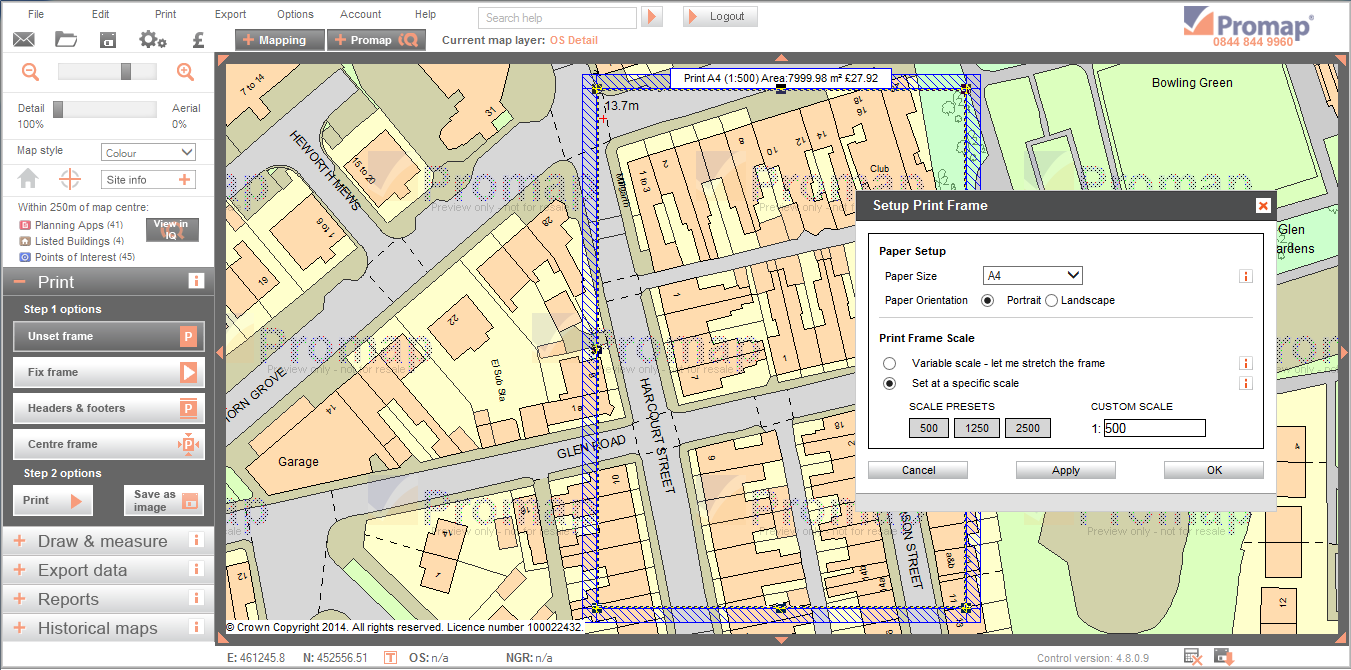Click the pound sign pricing icon
1351x670 pixels.
pos(198,40)
